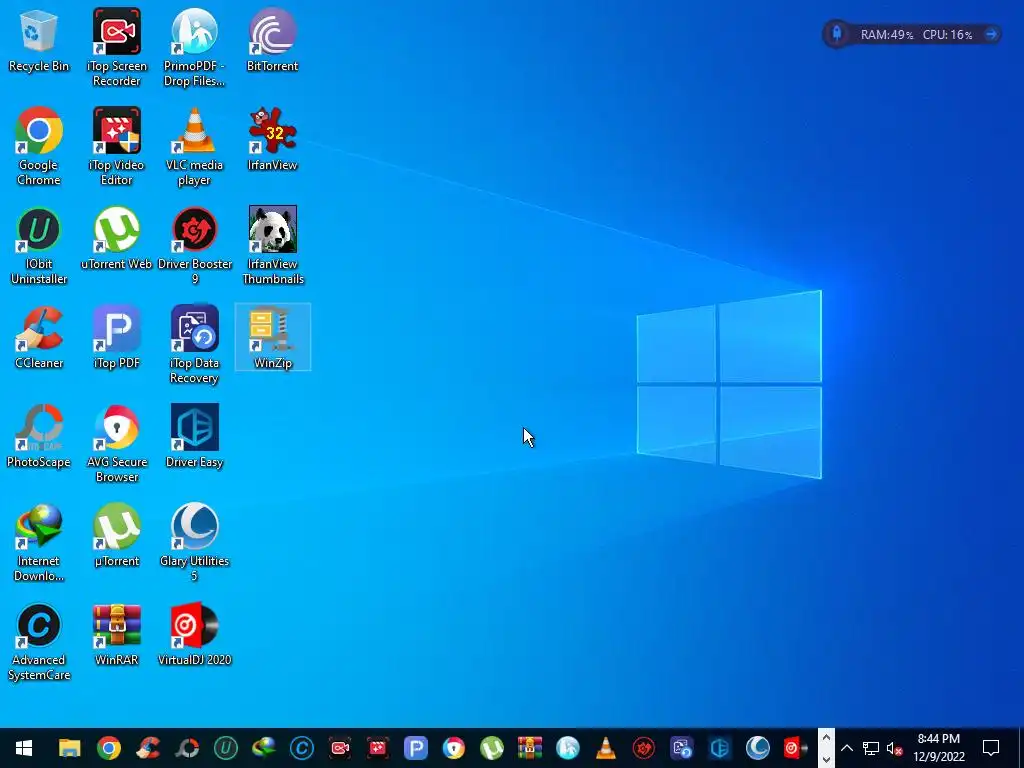Select the Internet Download Manager desktop shortcut

point(39,543)
